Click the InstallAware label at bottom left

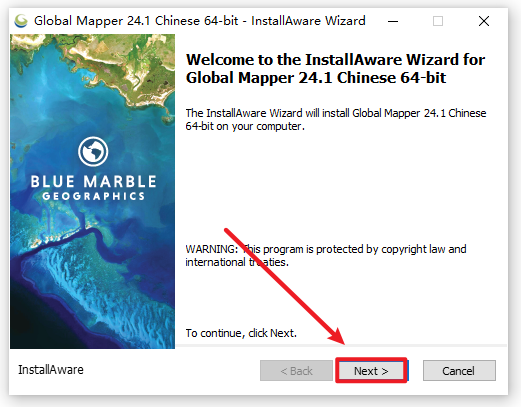click(51, 370)
